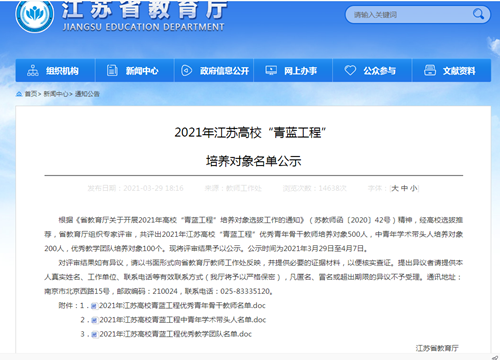
Task: Open the 网上办事 navigation tab
Action: coord(293,70)
